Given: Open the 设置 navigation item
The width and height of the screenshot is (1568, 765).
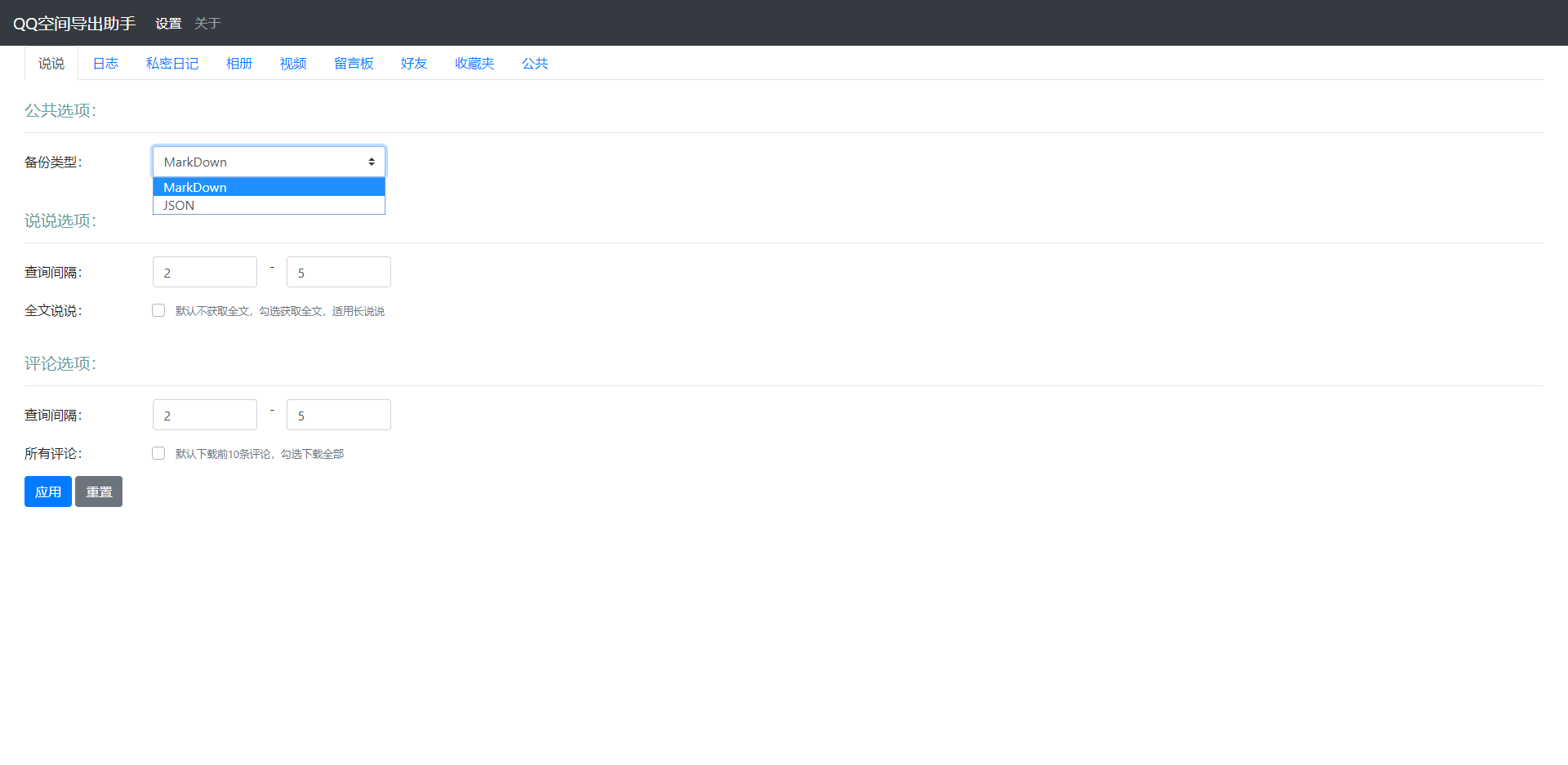Looking at the screenshot, I should coord(168,24).
